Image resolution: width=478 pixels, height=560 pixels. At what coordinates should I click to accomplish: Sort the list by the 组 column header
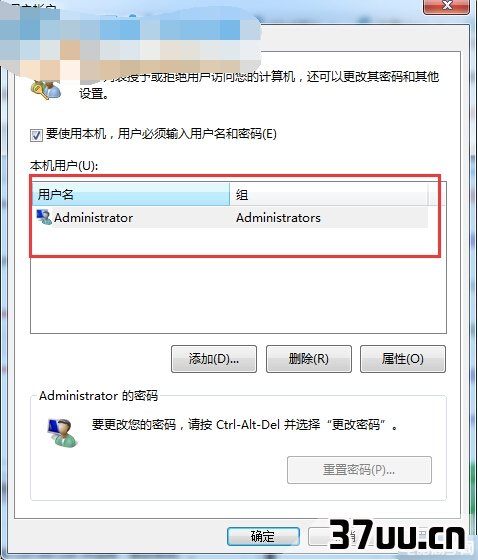pos(329,195)
